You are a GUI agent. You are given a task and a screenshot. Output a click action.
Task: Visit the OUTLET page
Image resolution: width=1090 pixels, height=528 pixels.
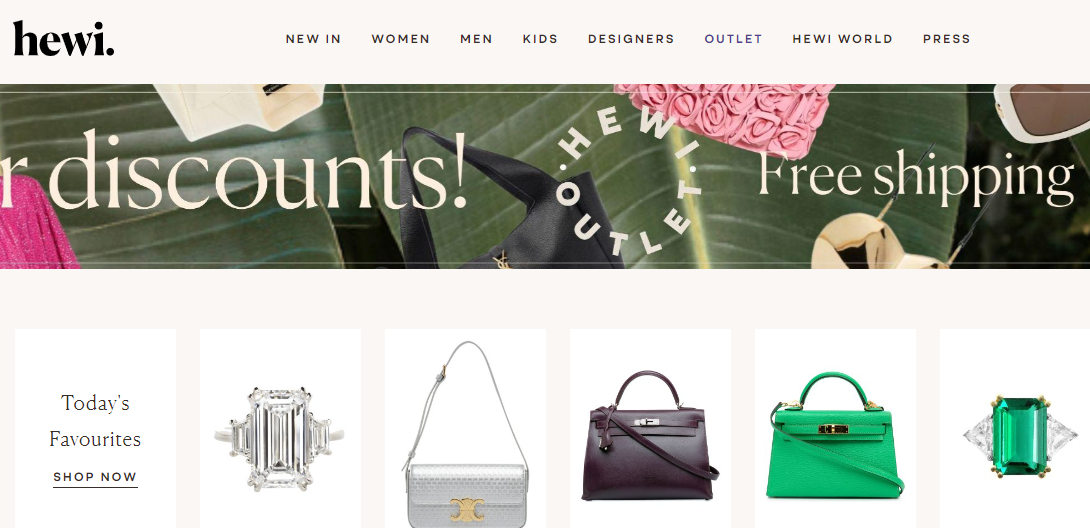point(733,39)
